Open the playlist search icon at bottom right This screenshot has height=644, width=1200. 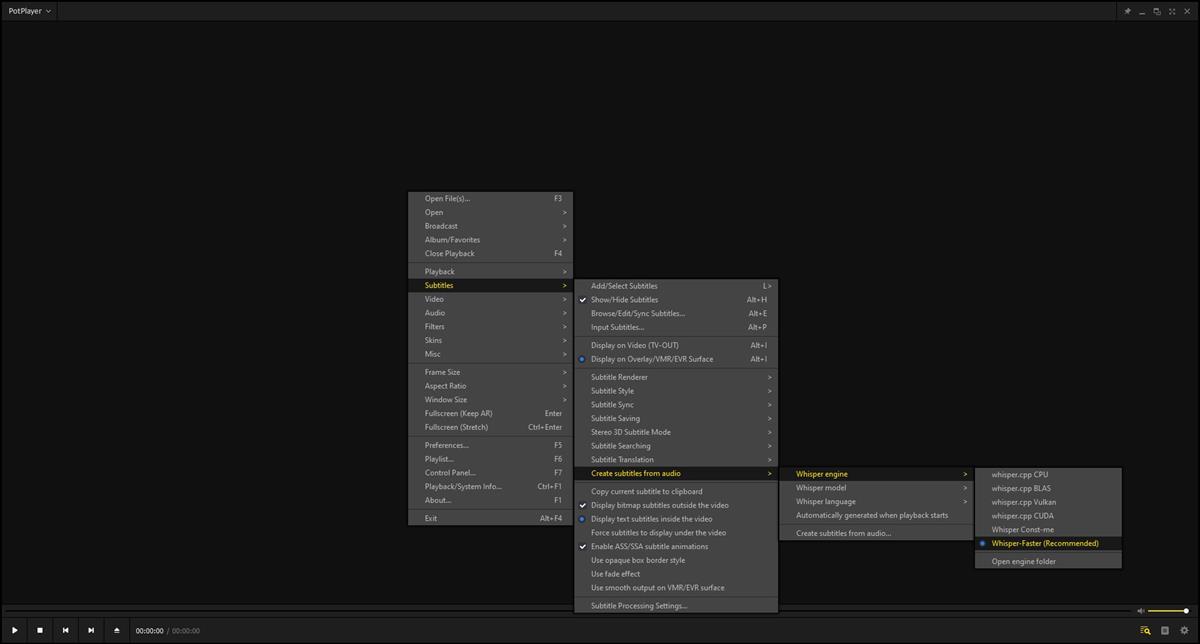(1145, 630)
